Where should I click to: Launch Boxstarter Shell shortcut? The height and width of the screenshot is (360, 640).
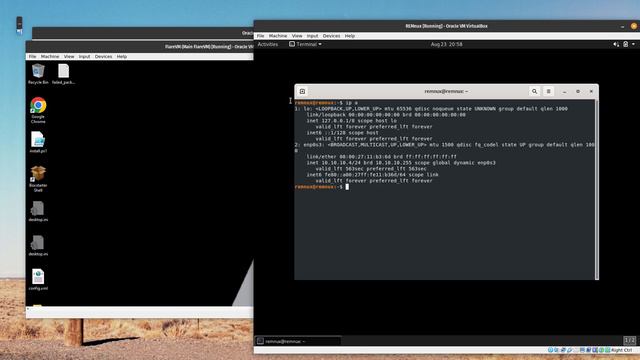point(38,178)
